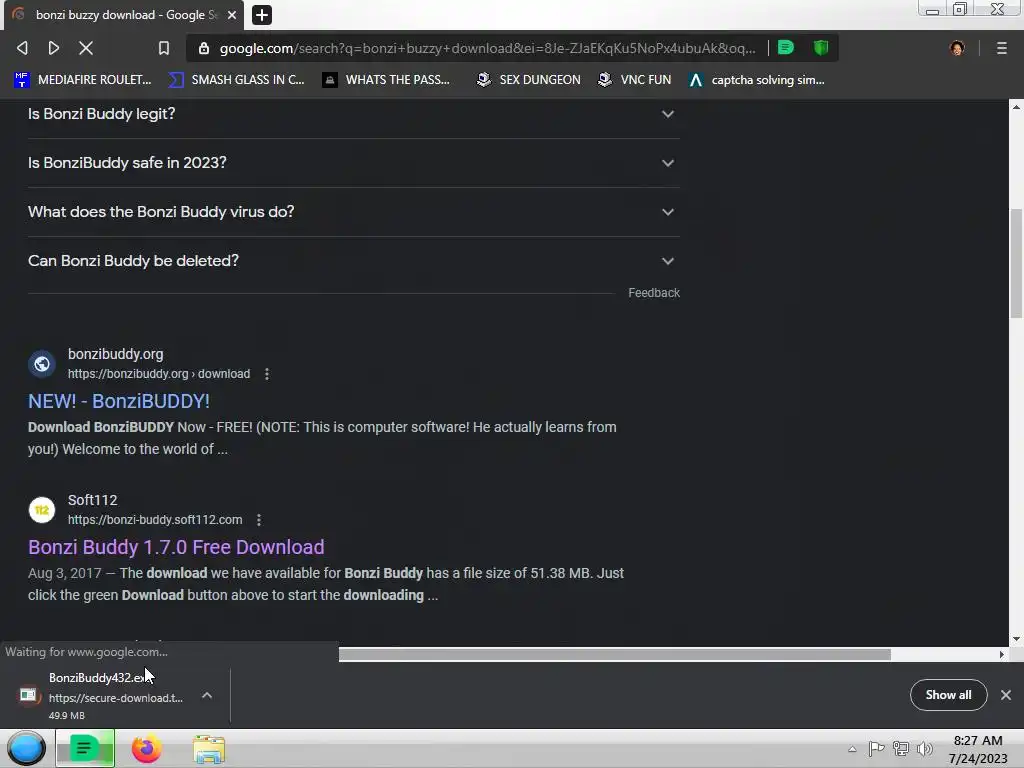Click the https://bonzibuddy.org › download URL text

(159, 374)
